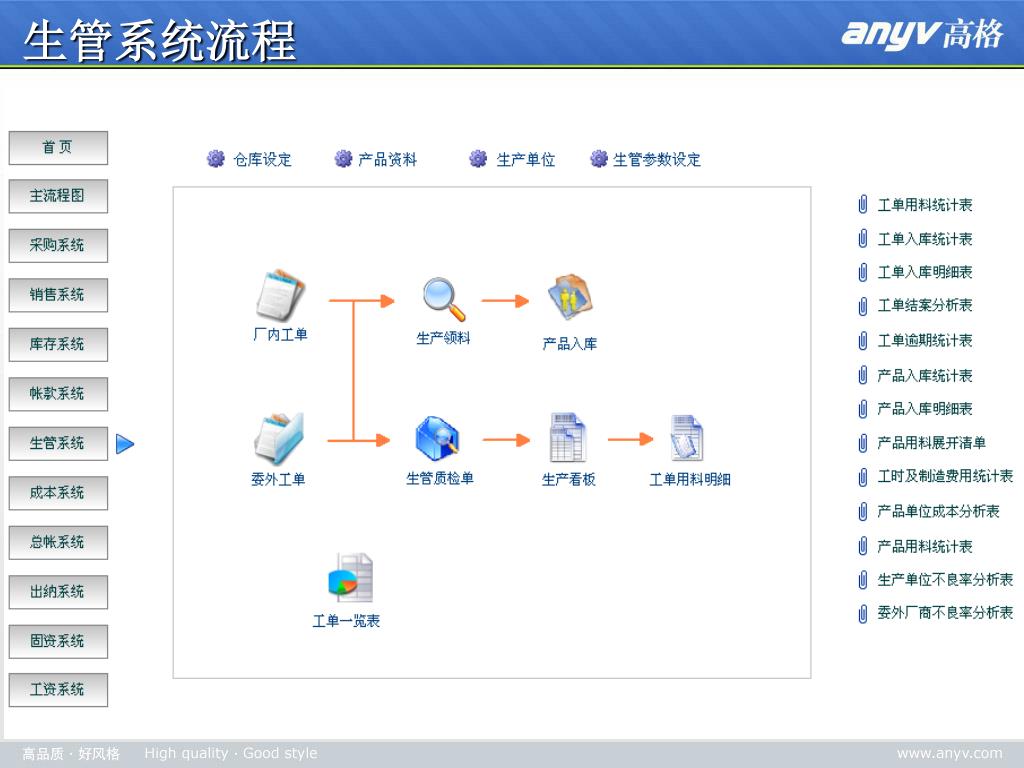Open report 工单用料统计表
The height and width of the screenshot is (768, 1024).
(925, 205)
